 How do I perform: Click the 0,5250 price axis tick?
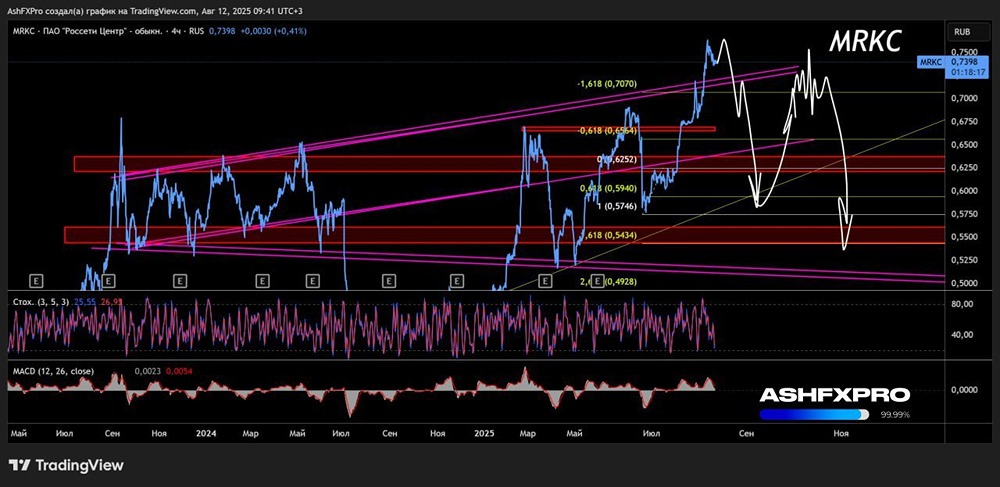(x=964, y=260)
